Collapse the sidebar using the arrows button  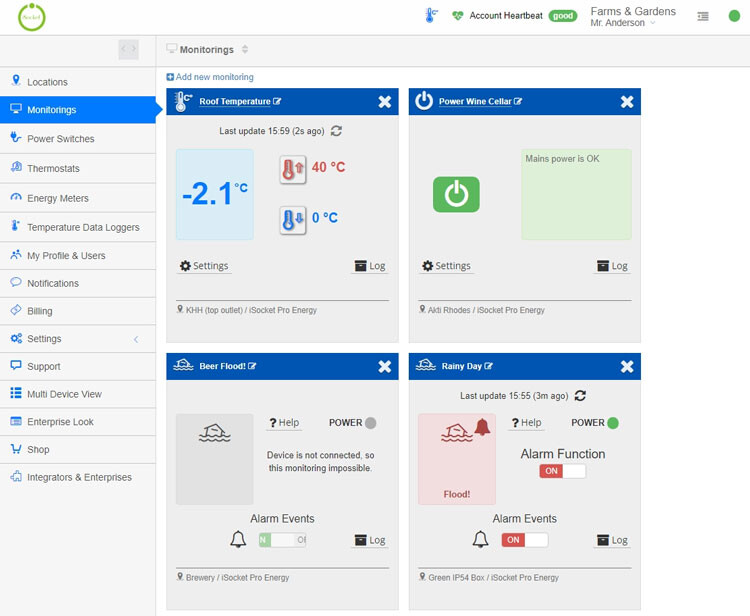point(128,49)
